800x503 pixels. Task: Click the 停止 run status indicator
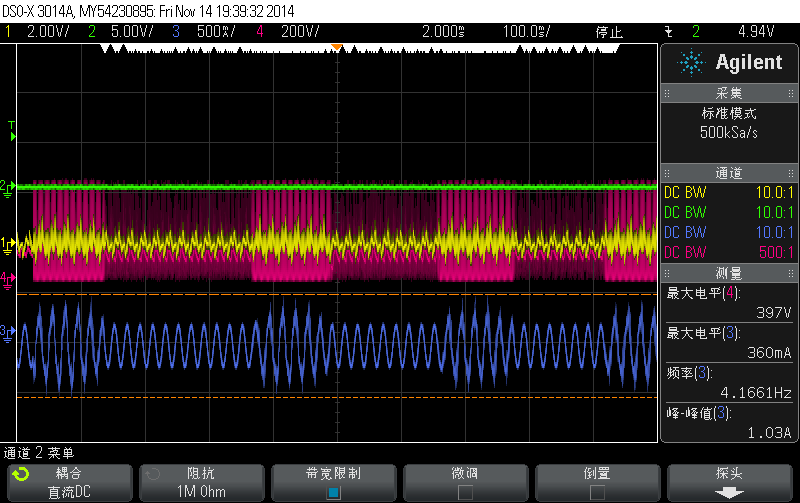click(610, 31)
